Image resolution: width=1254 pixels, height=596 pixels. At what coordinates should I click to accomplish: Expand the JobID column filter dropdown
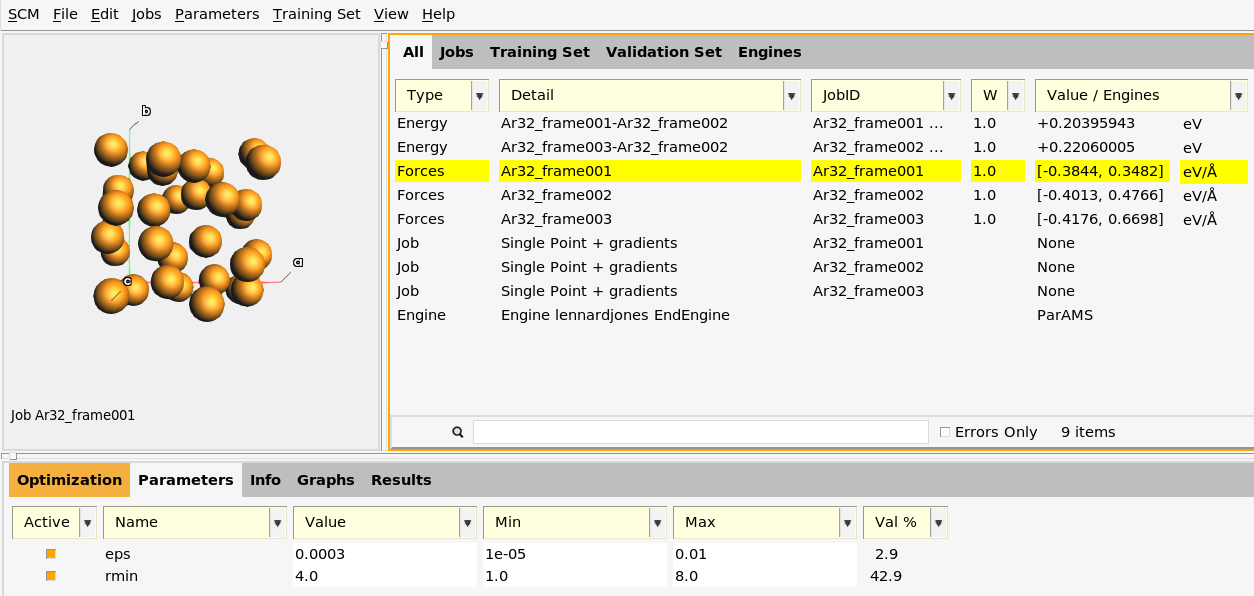[950, 96]
